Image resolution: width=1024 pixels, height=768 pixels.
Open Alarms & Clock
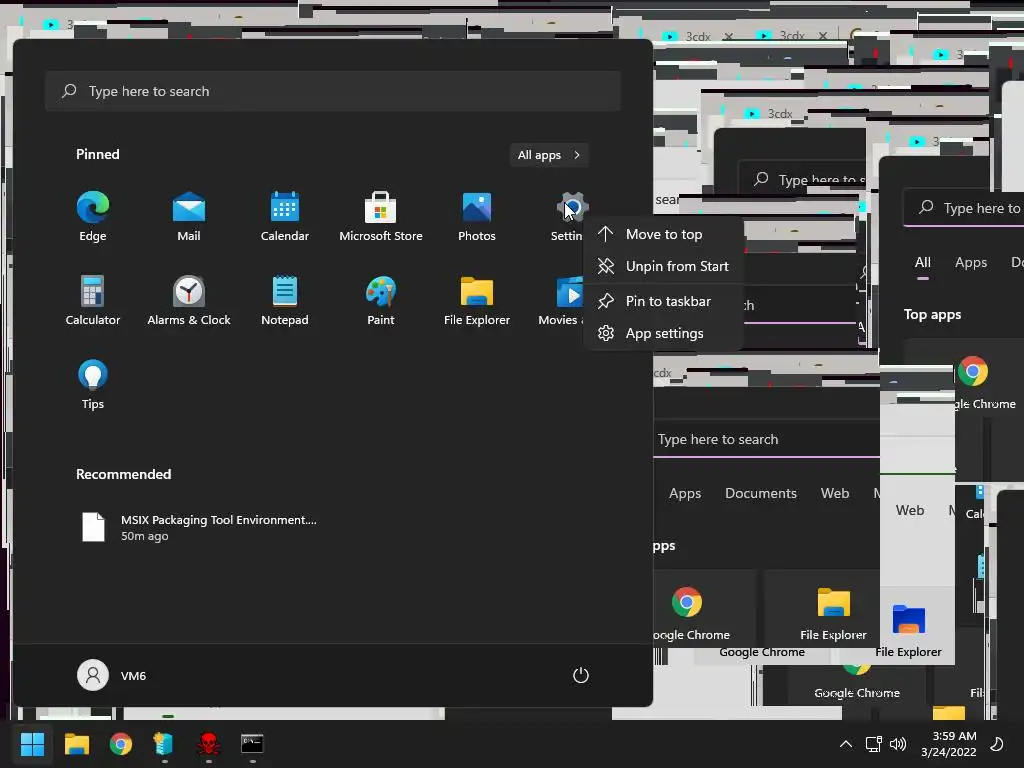click(x=189, y=301)
